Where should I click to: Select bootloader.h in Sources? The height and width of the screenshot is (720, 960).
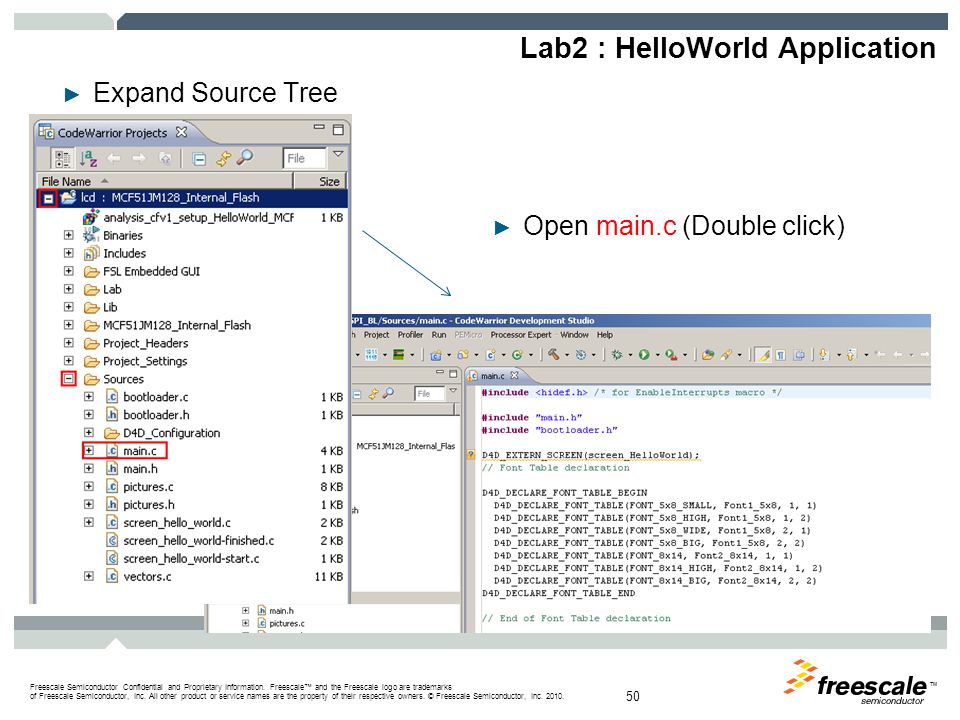click(156, 414)
